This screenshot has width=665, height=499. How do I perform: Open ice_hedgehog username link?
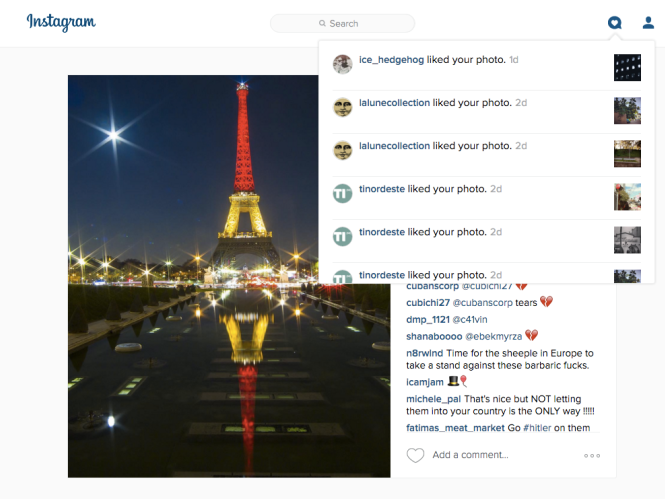click(x=391, y=60)
